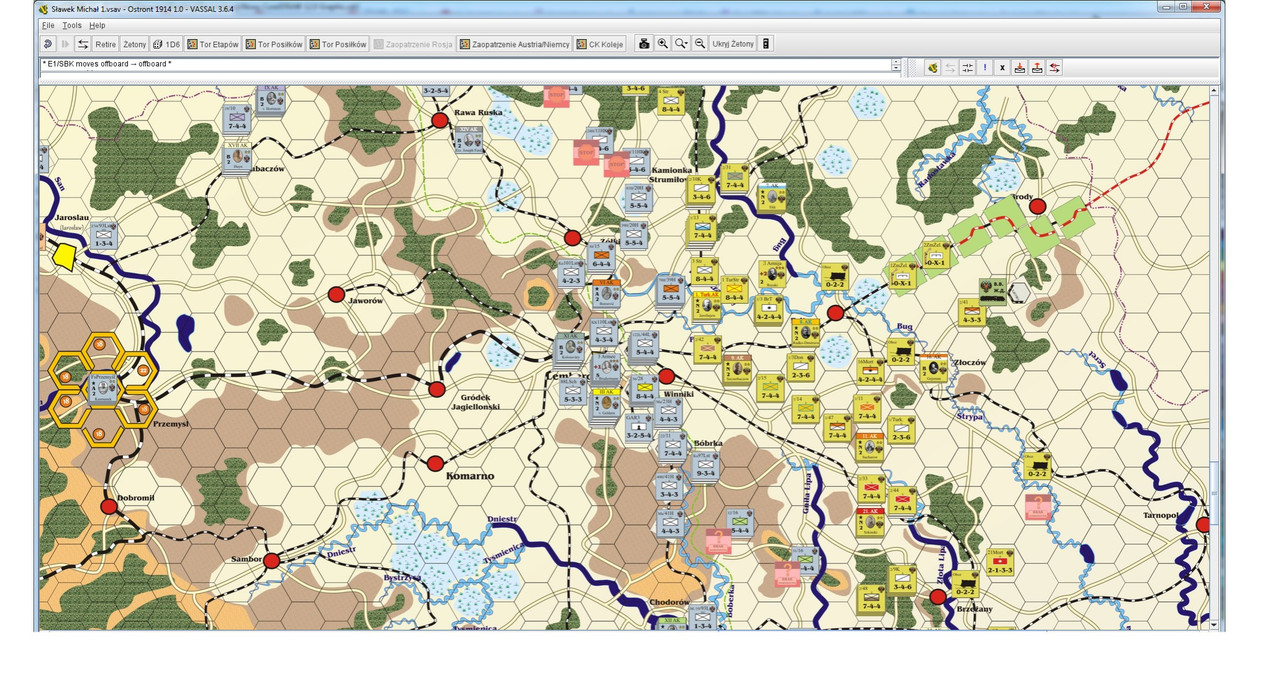This screenshot has height=700, width=1280.
Task: Click the green-yellow counter icon in second toolbar
Action: point(932,68)
